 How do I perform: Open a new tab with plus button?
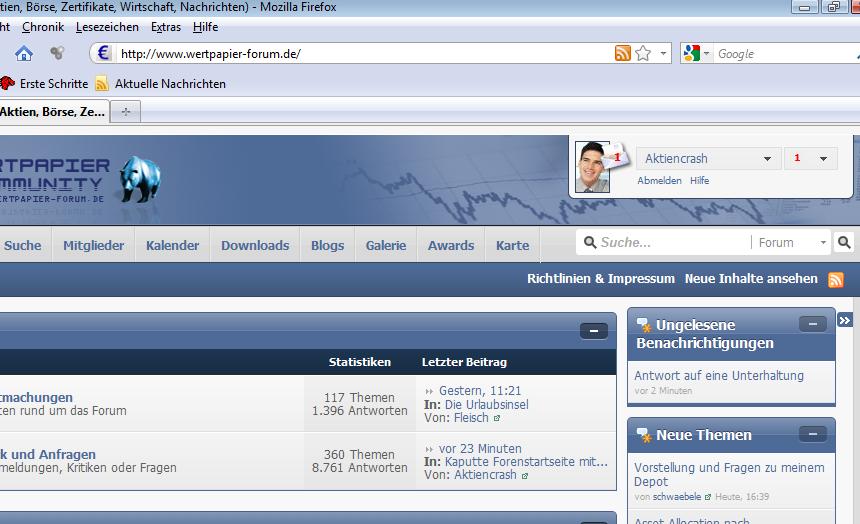point(126,112)
